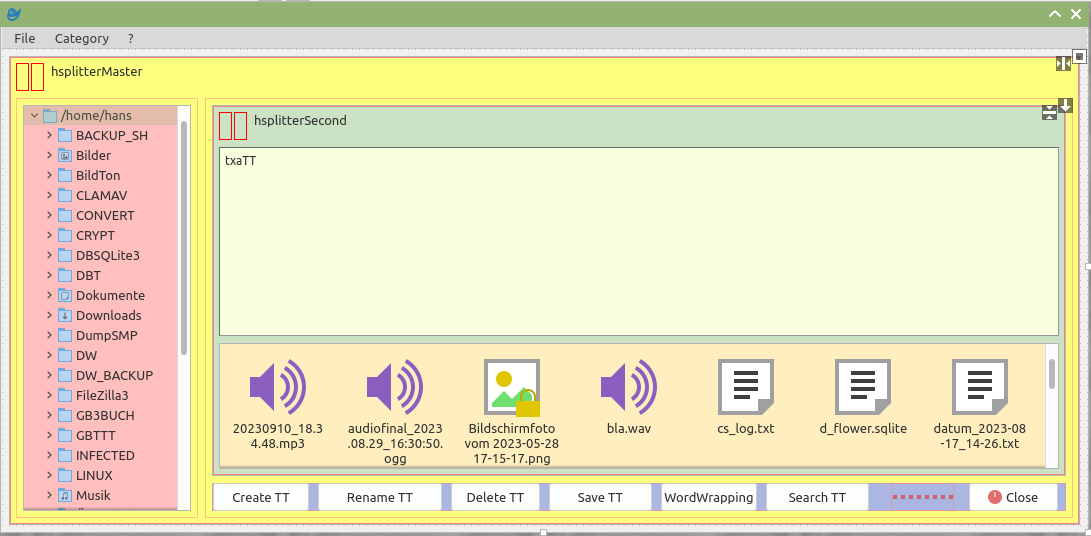Select the d_flower.sqlite file icon

(862, 387)
